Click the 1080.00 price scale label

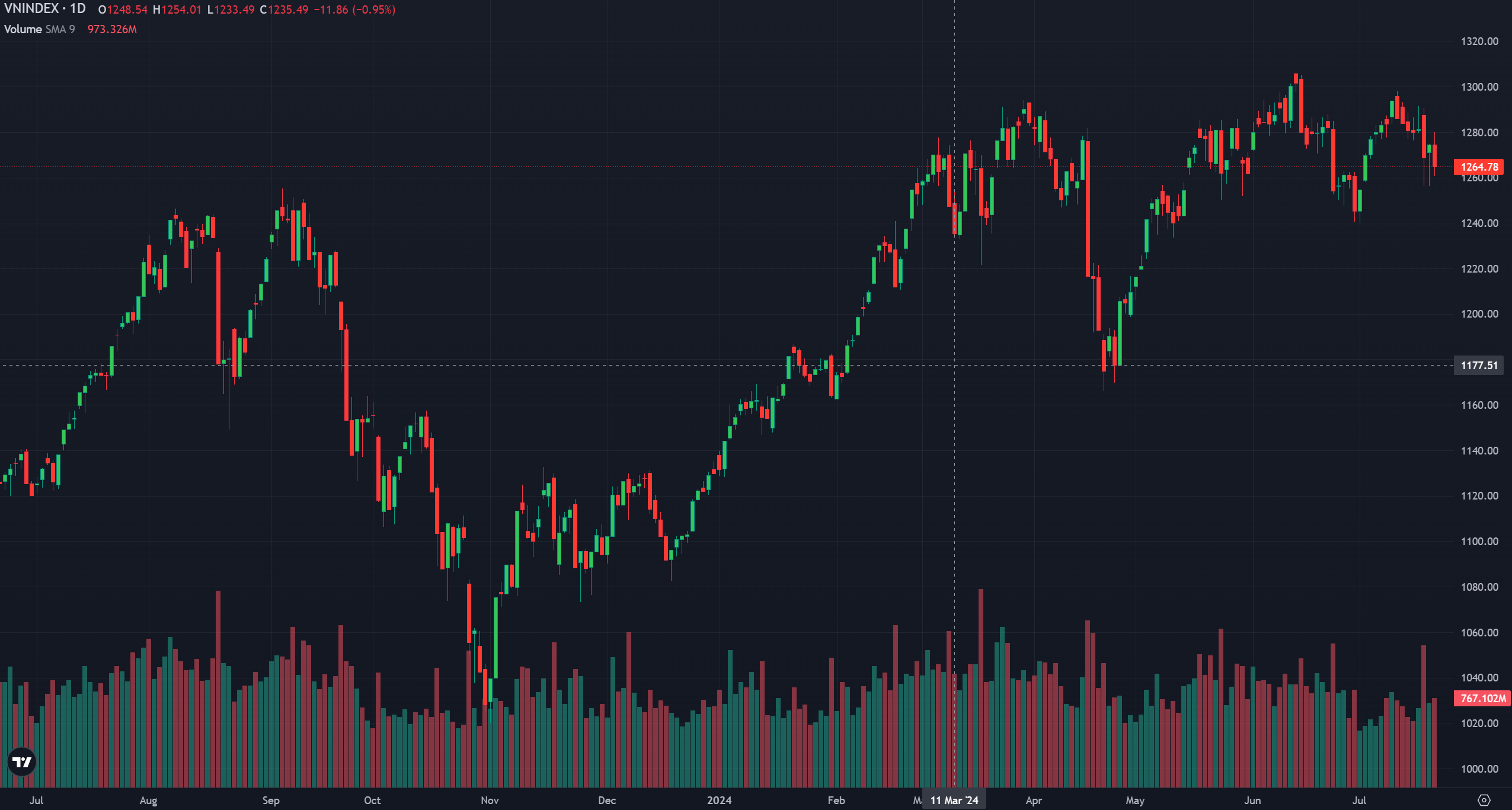(1479, 587)
